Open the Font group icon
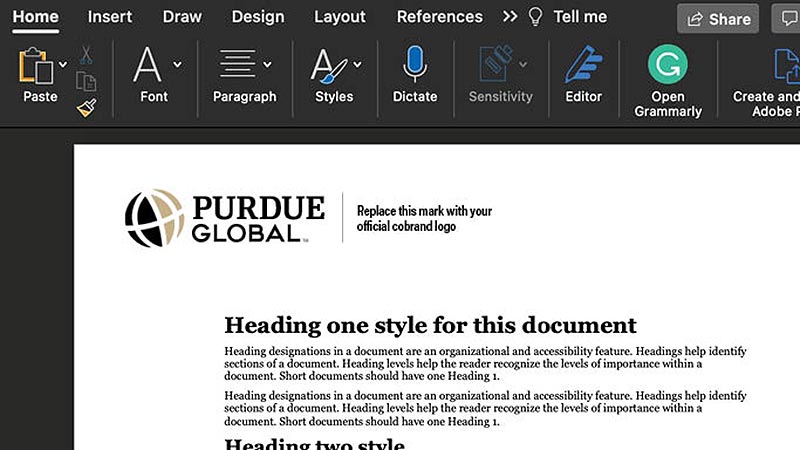This screenshot has width=800, height=450. [147, 65]
